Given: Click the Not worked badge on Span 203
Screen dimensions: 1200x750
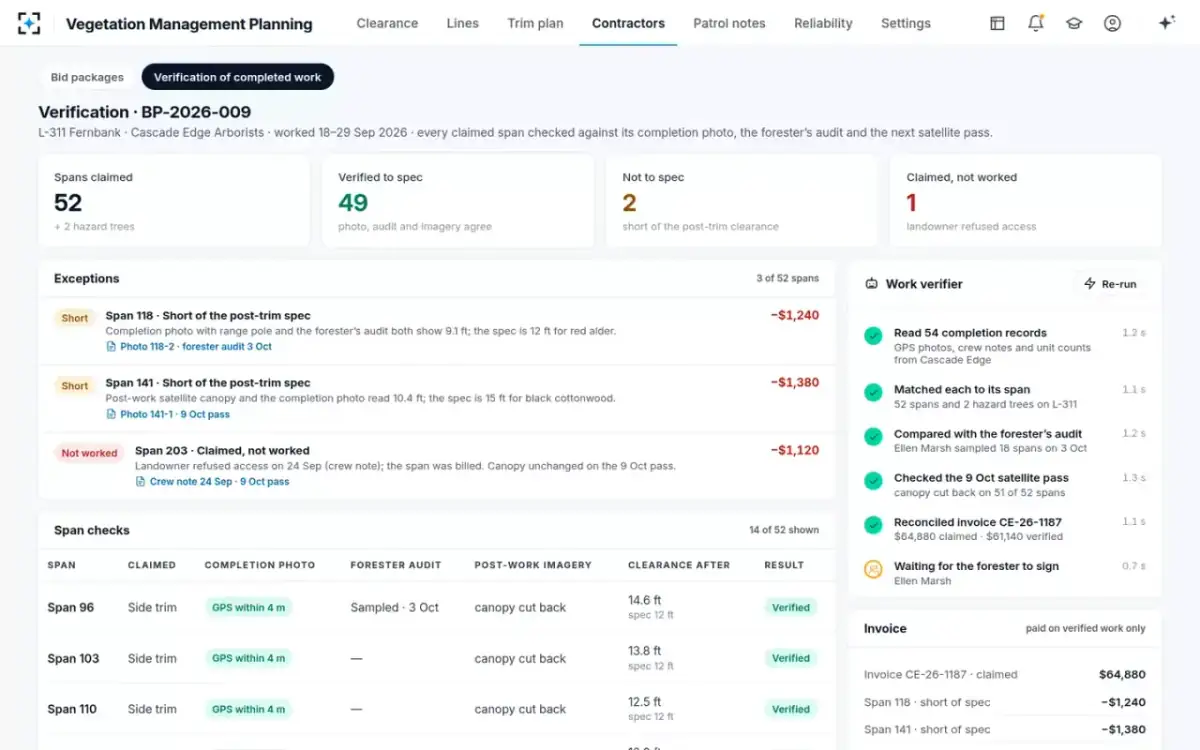Looking at the screenshot, I should (x=89, y=453).
